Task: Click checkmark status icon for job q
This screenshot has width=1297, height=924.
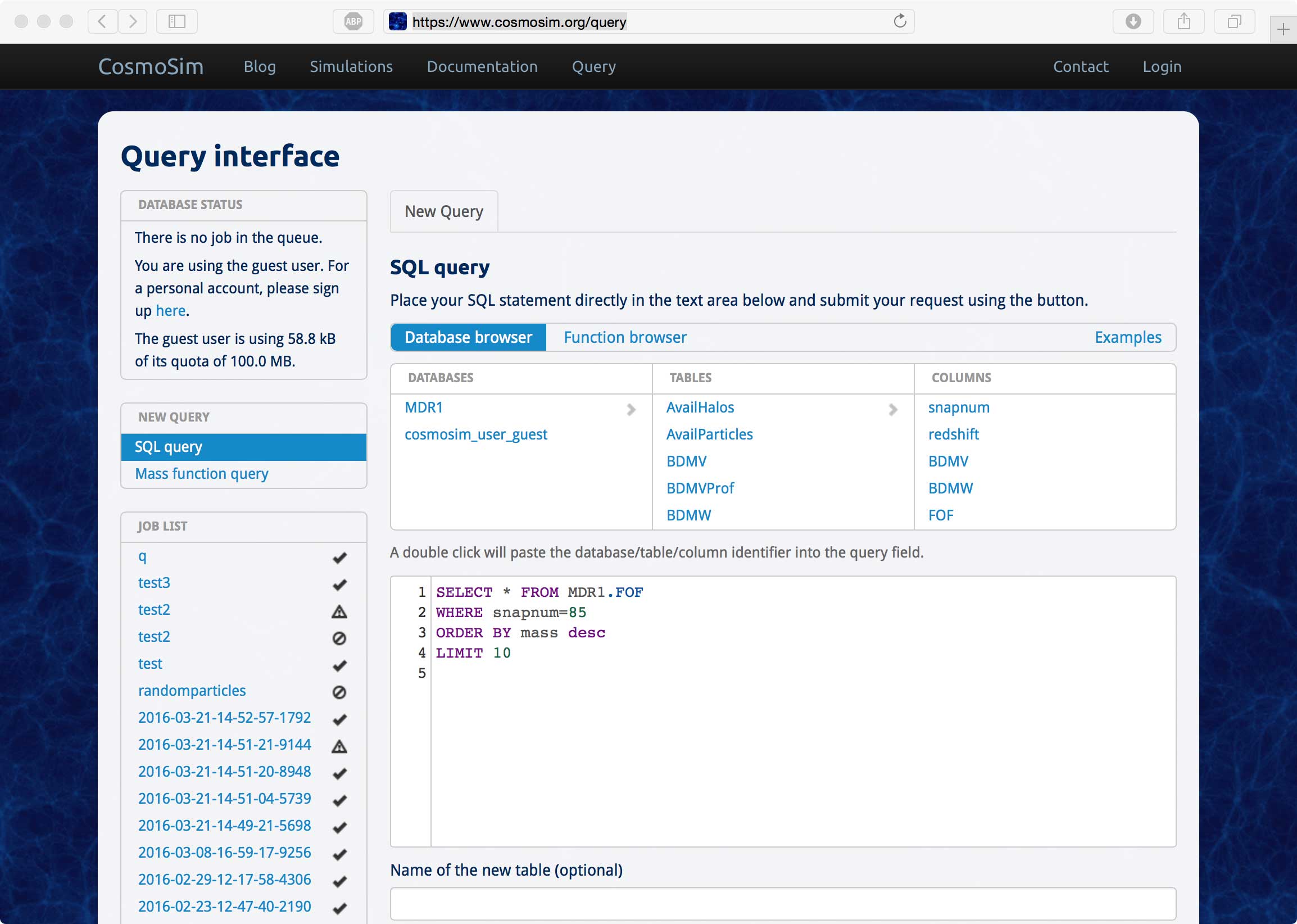Action: (x=339, y=558)
